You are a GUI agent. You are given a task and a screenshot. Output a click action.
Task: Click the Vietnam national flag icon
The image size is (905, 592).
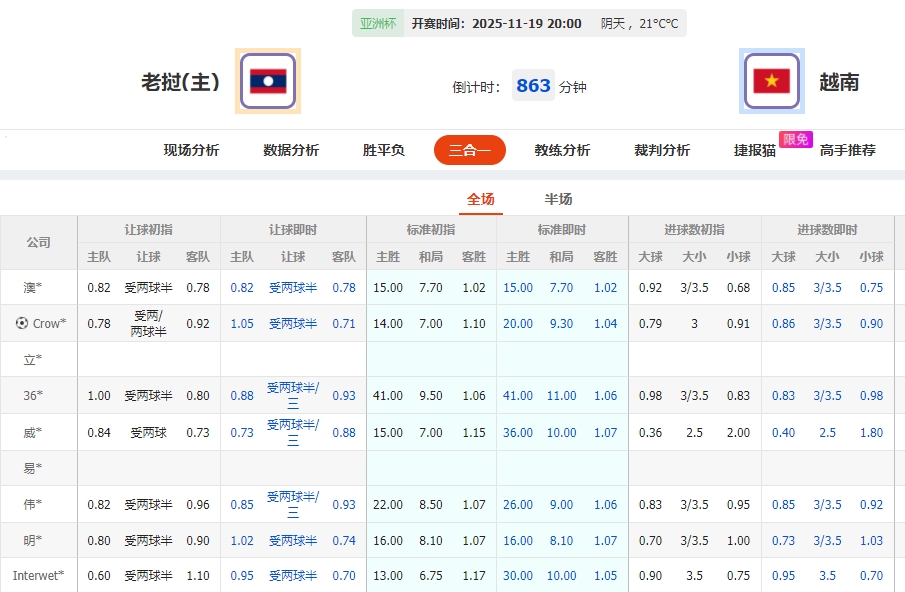[772, 81]
